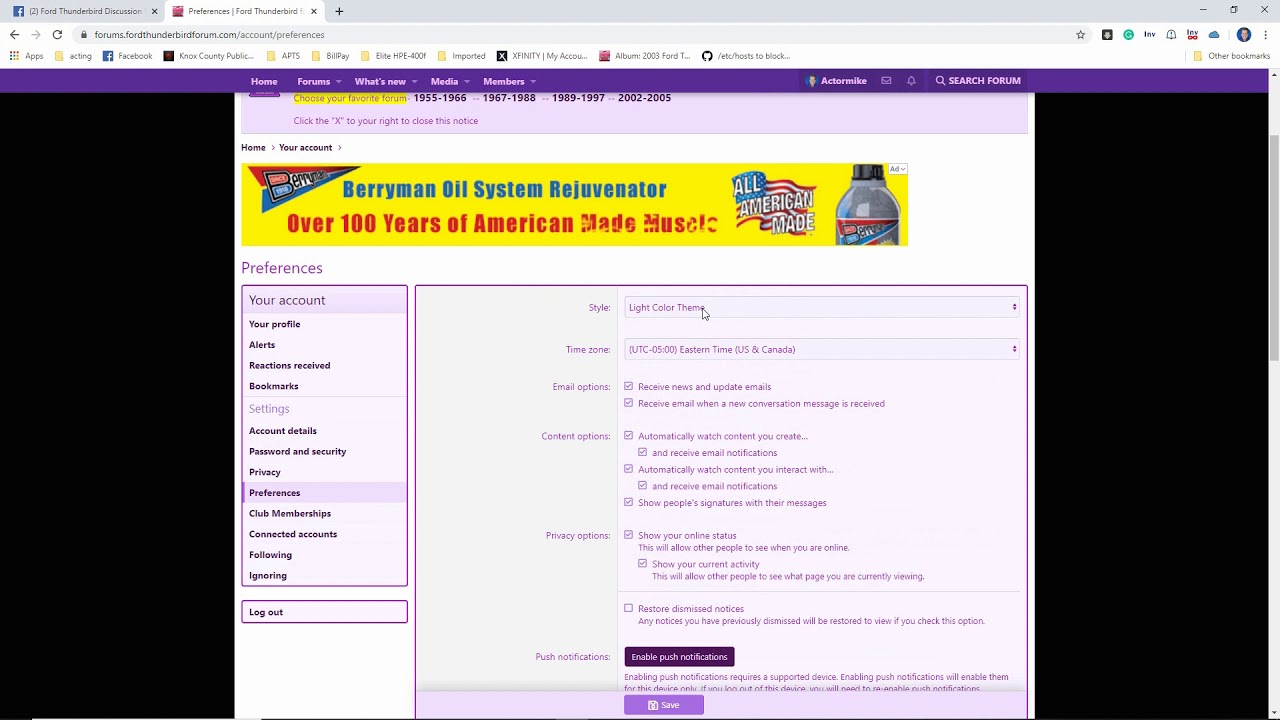The width and height of the screenshot is (1280, 720).
Task: Expand the What's new menu arrow
Action: coord(414,82)
